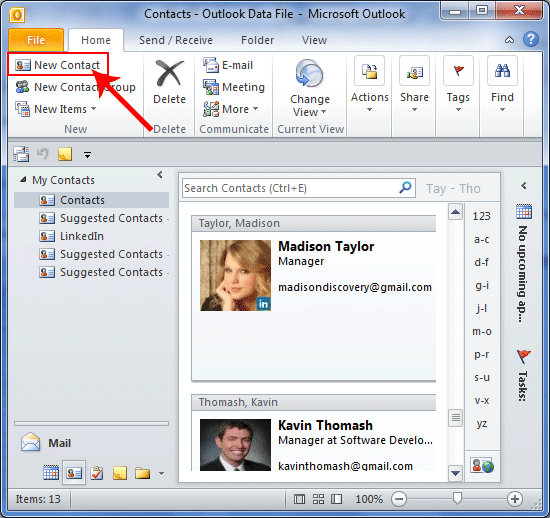The width and height of the screenshot is (550, 518).
Task: Switch to Send / Receive tab
Action: (x=176, y=40)
